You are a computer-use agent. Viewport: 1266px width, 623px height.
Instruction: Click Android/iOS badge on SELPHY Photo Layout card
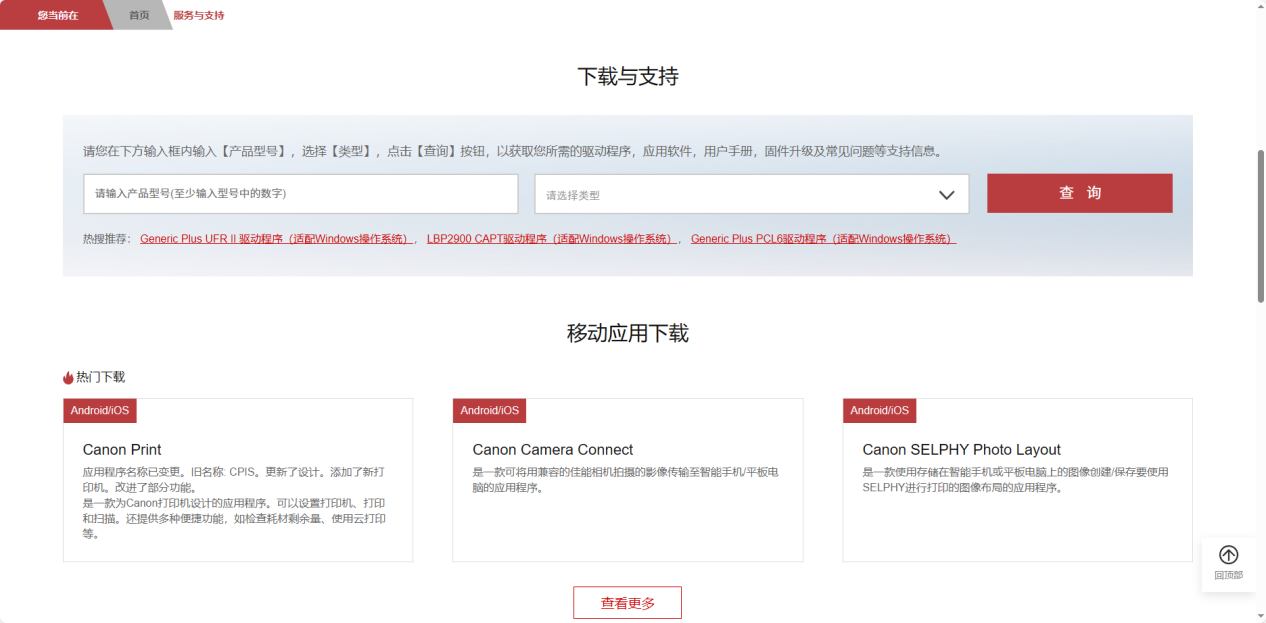pos(879,411)
